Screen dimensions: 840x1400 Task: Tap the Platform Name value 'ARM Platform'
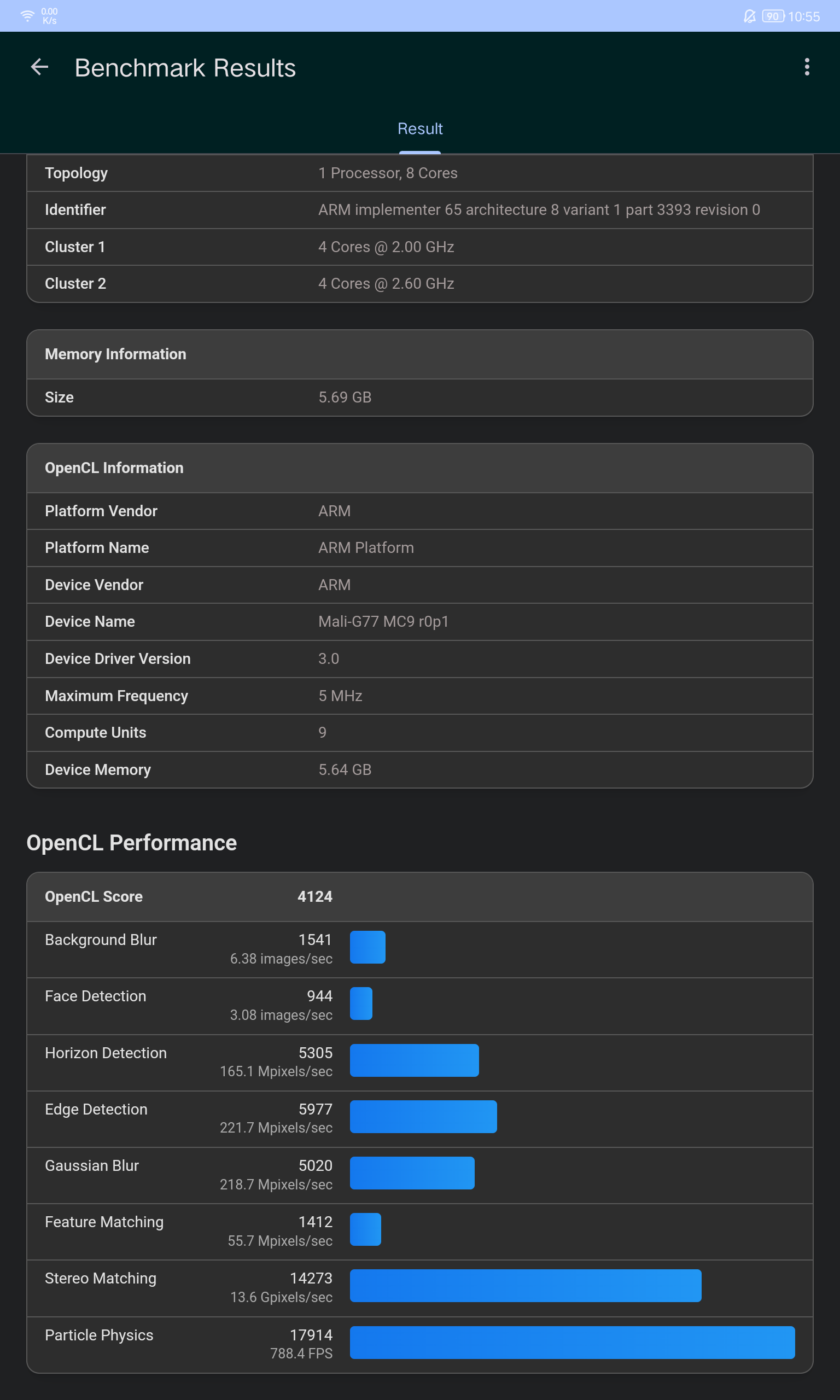(366, 548)
